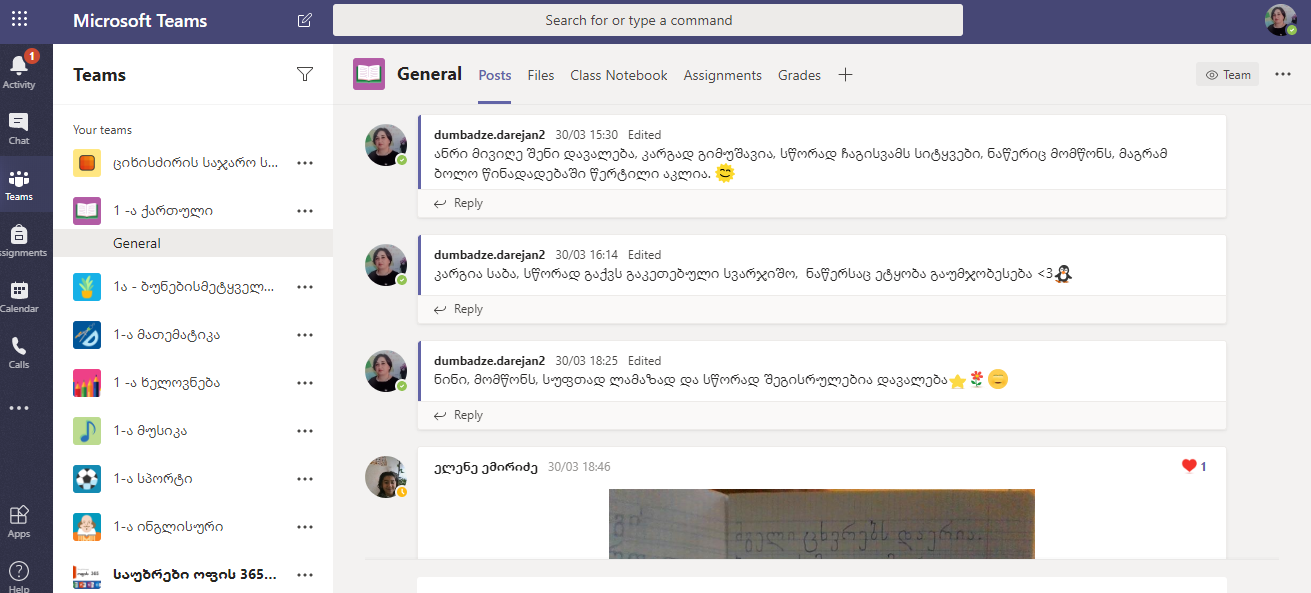The height and width of the screenshot is (593, 1311).
Task: Open the საუბრები ოფის 365 team name
Action: click(x=195, y=575)
